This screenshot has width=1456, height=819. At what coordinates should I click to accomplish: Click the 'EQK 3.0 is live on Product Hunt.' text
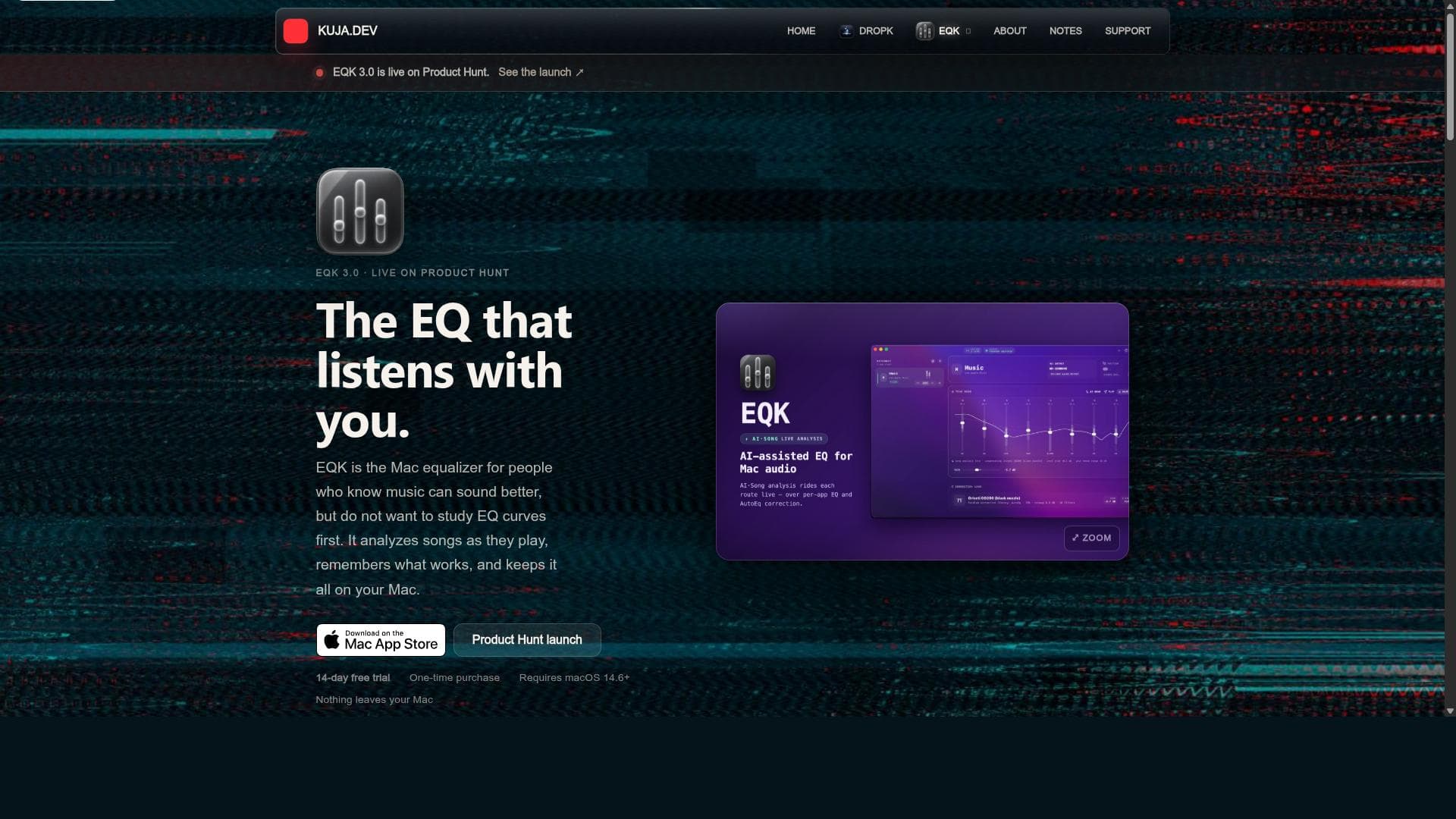pos(410,72)
